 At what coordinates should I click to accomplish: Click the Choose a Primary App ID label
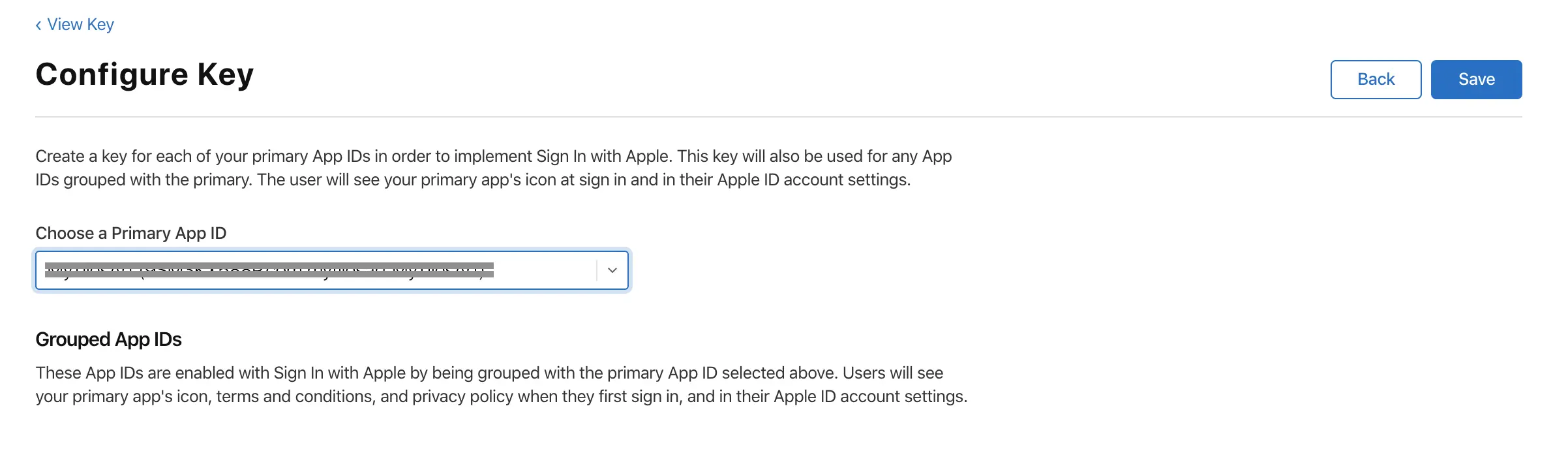130,233
